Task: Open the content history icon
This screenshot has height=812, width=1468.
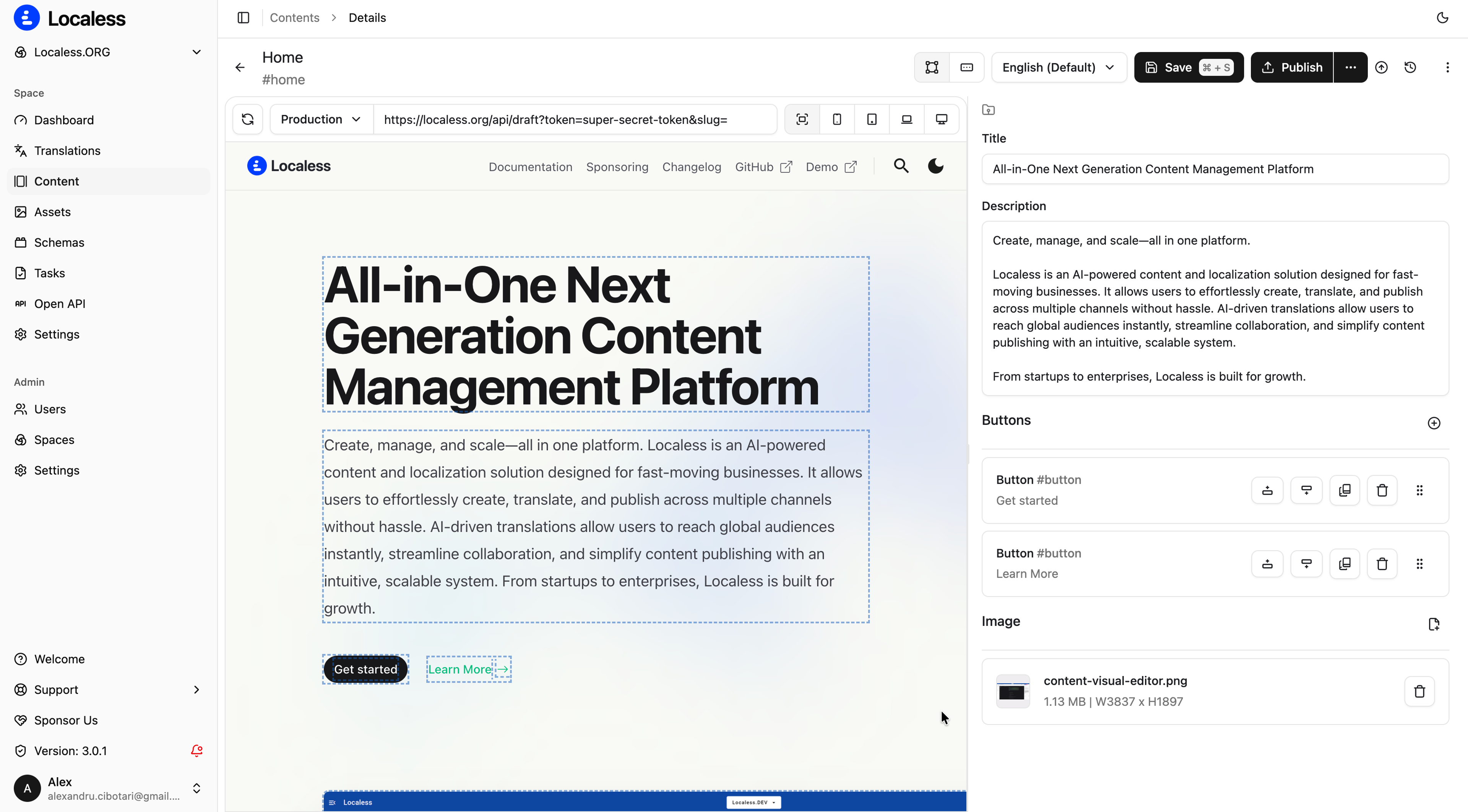Action: [1410, 67]
